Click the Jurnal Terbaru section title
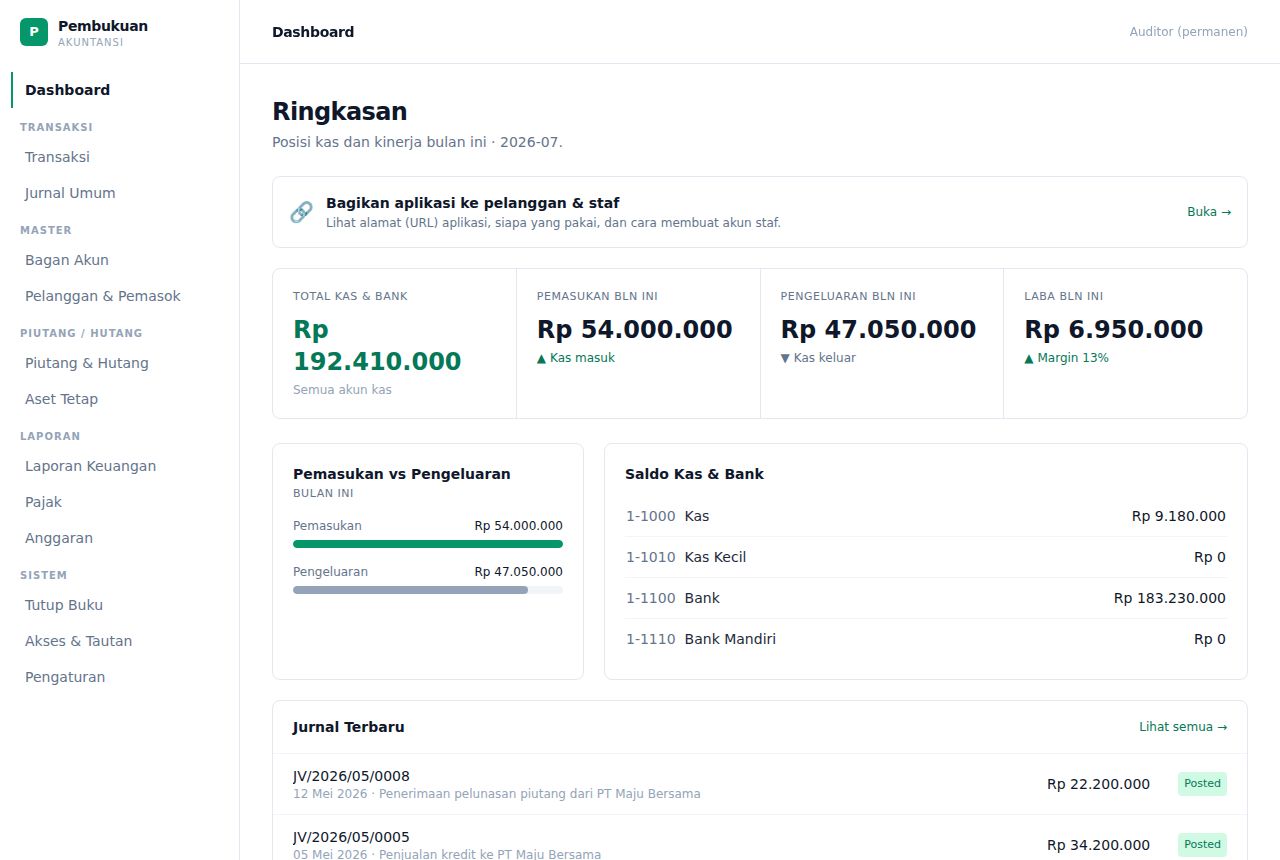This screenshot has width=1280, height=860. (349, 727)
